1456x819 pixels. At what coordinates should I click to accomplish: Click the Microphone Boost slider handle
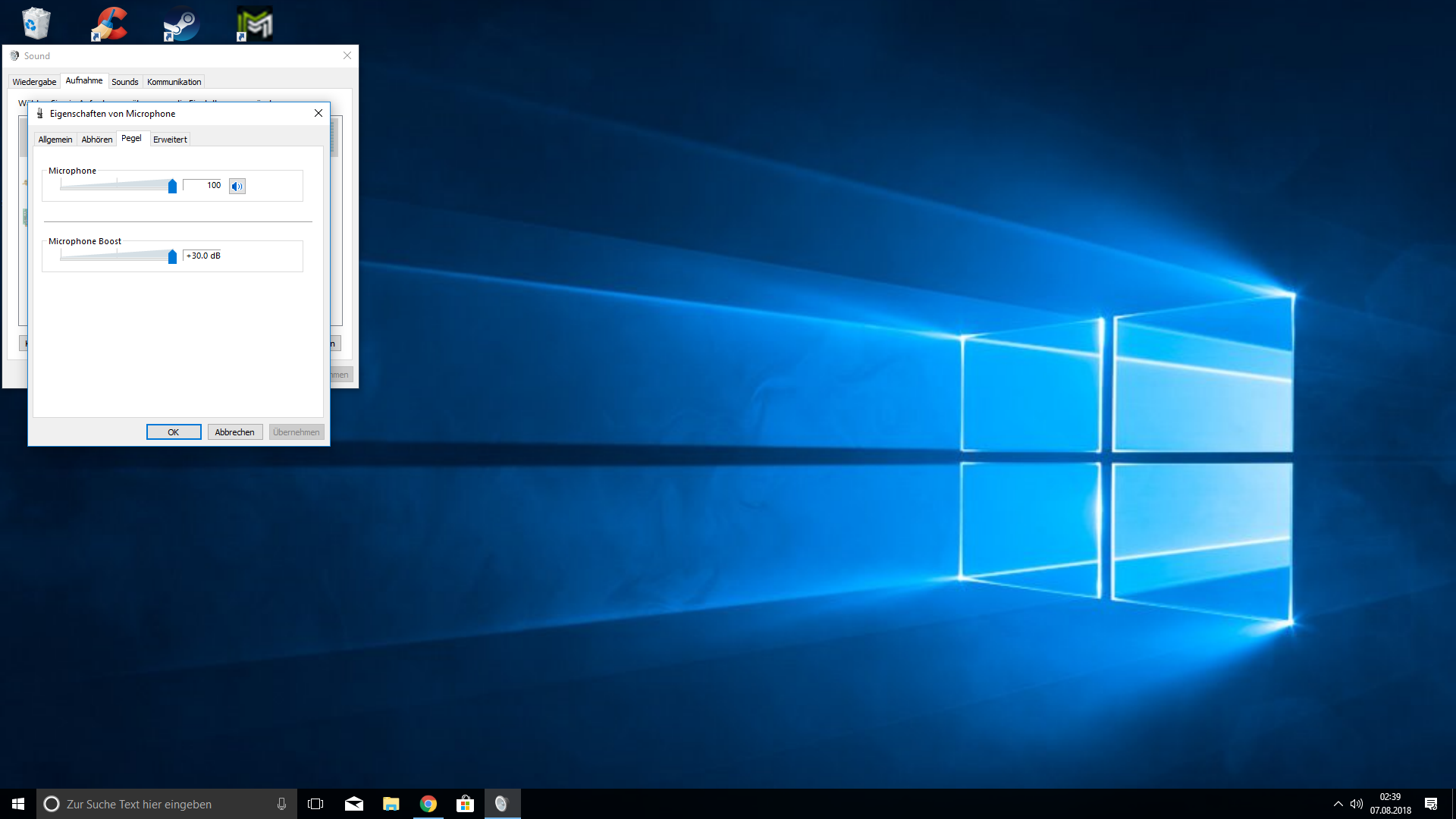pyautogui.click(x=172, y=256)
